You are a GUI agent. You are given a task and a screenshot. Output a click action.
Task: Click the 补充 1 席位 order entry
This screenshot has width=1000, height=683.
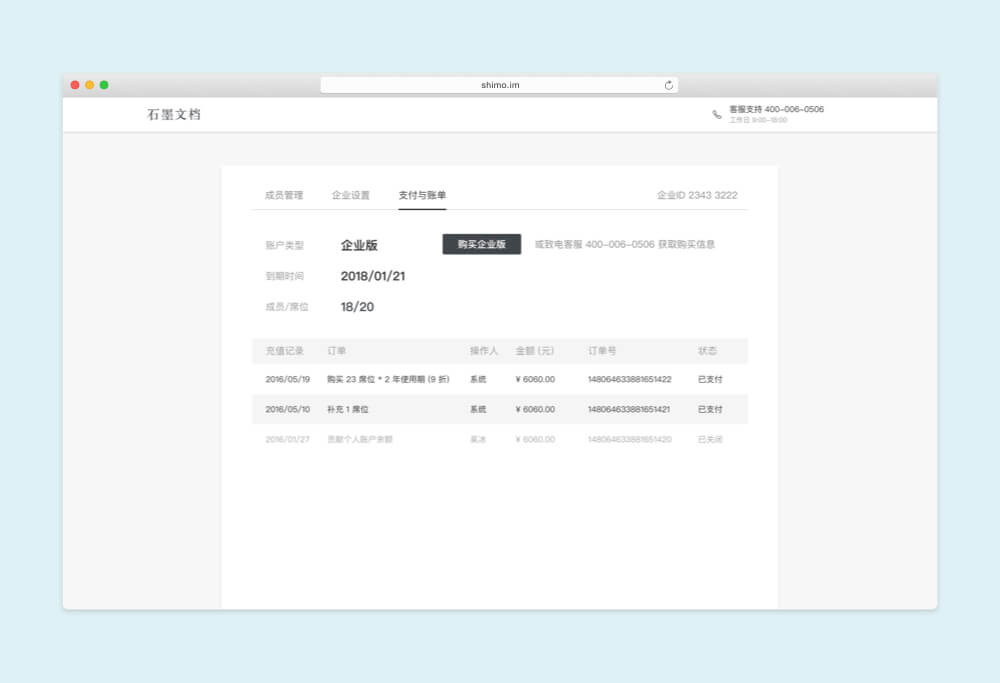(x=348, y=409)
